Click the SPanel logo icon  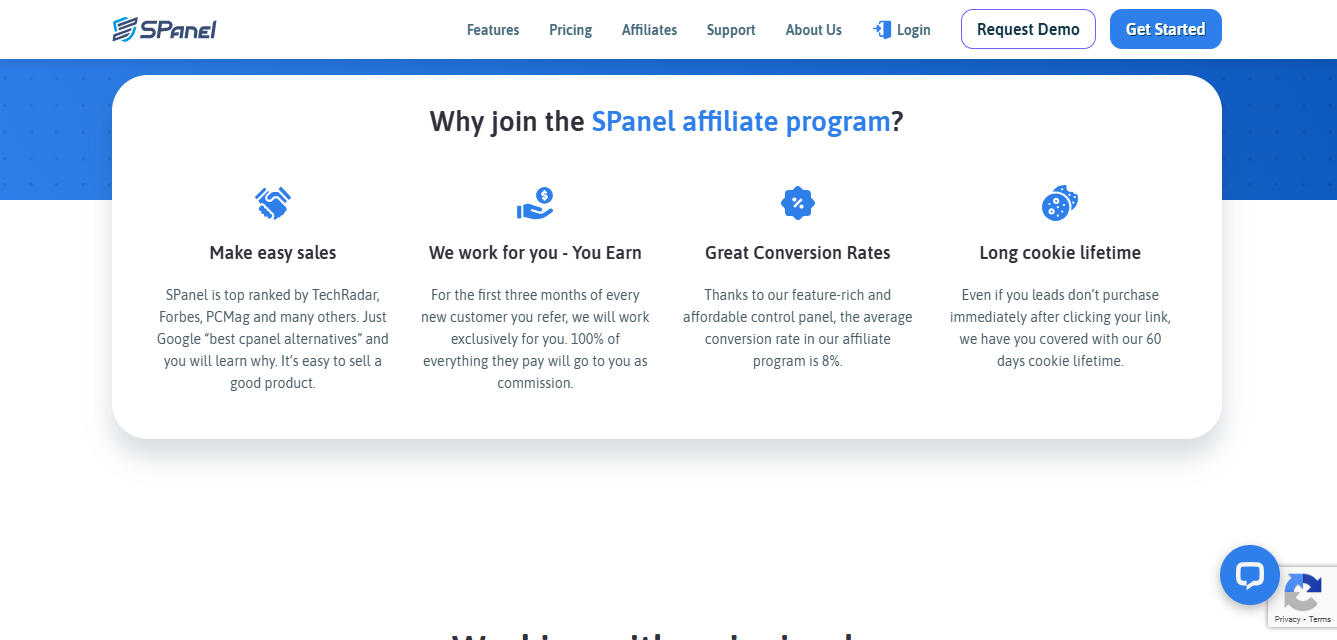(x=124, y=28)
